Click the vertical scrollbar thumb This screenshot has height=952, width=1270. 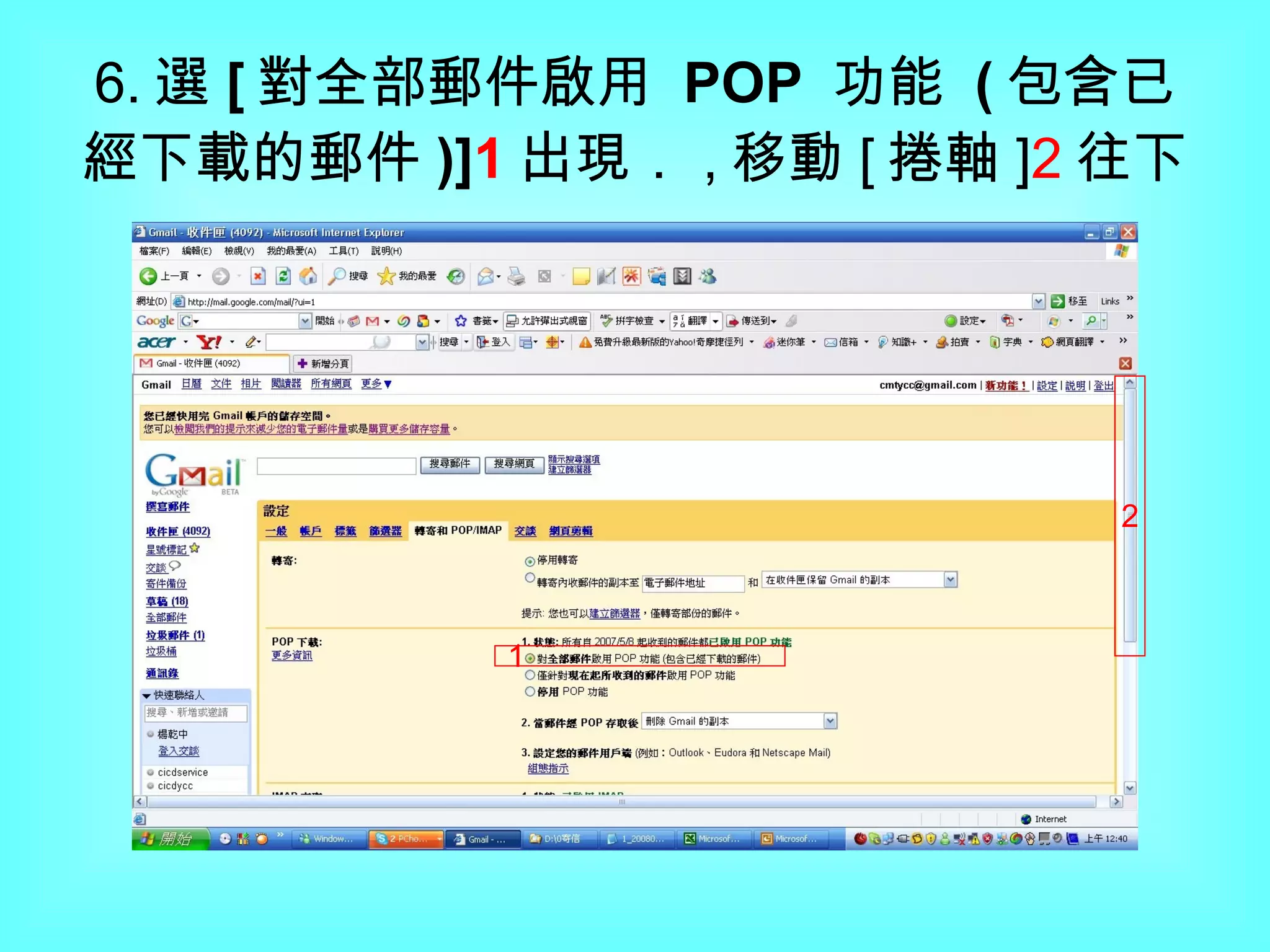[1130, 516]
